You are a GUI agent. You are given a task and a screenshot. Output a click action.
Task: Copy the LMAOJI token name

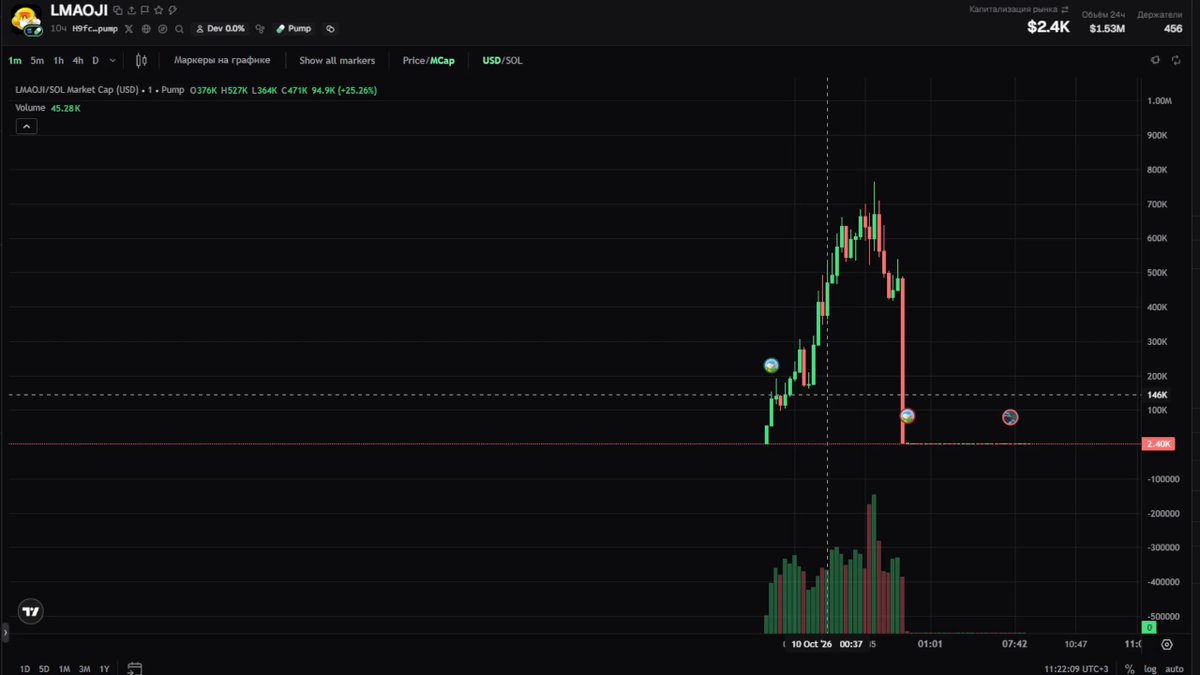[117, 10]
